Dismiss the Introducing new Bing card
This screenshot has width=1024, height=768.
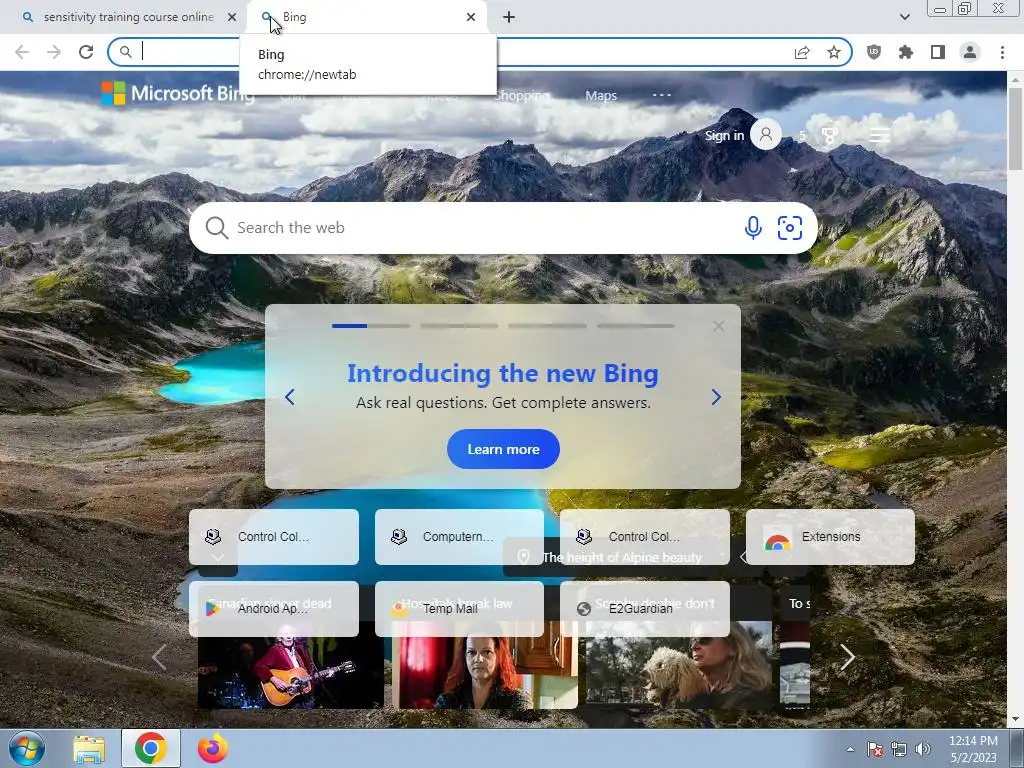[718, 326]
